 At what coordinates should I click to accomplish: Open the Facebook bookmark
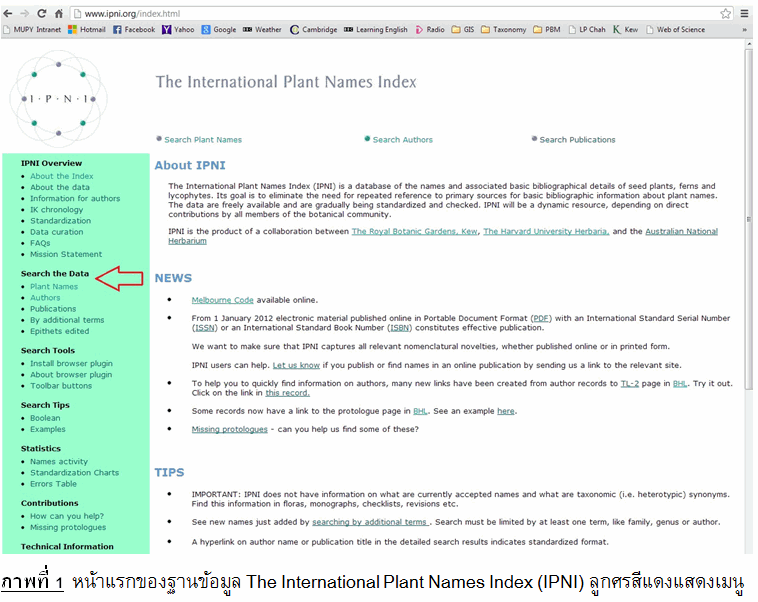click(x=133, y=30)
